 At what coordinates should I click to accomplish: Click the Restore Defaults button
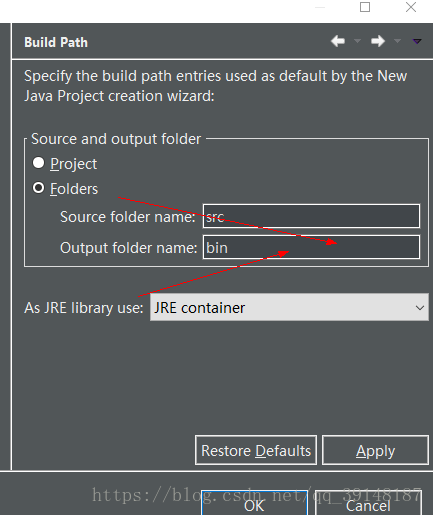click(256, 450)
